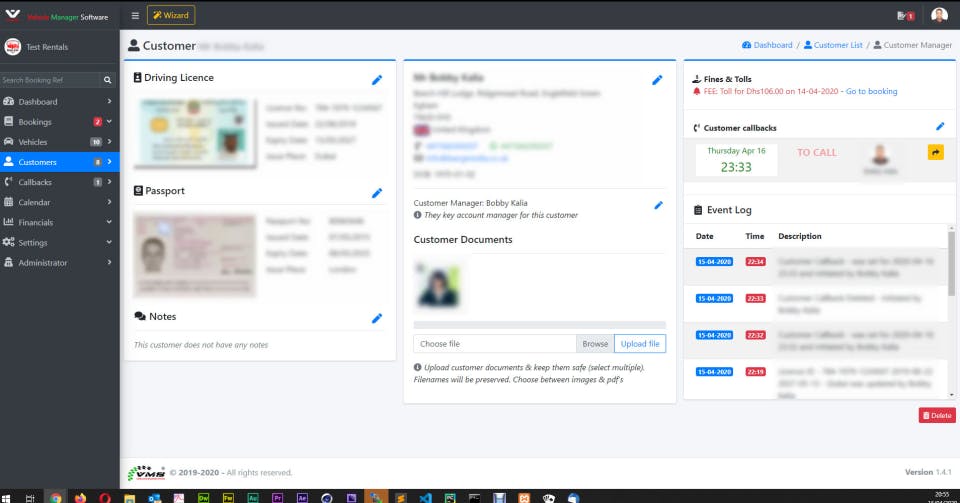Open the driving licence image thumbnail
The image size is (960, 503).
pos(195,133)
